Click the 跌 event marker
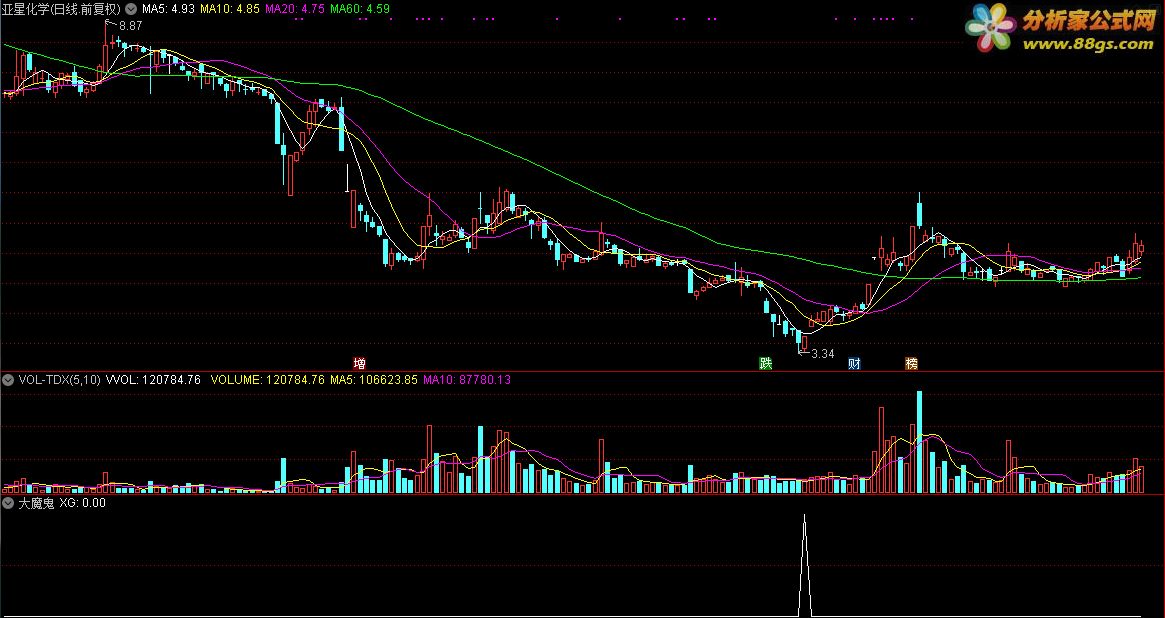This screenshot has height=618, width=1165. pos(765,363)
